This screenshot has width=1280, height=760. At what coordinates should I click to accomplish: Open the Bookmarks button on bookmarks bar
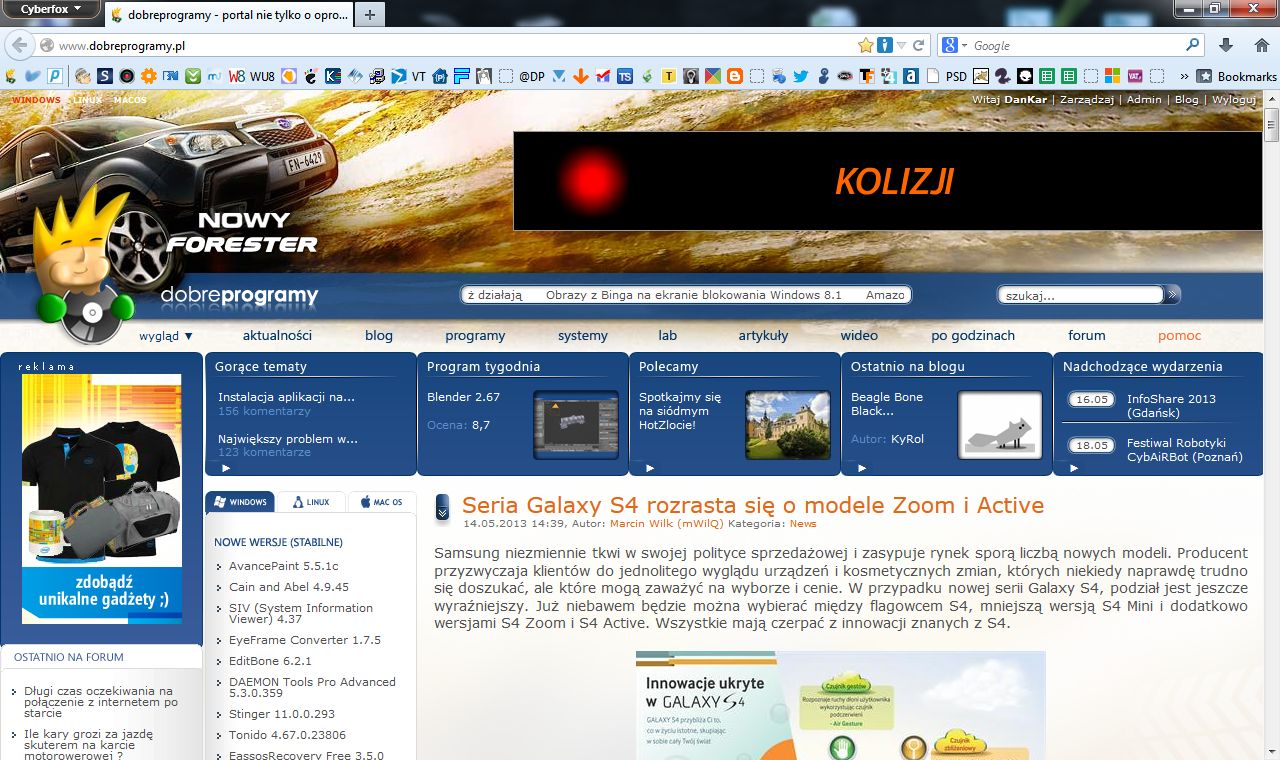point(1236,75)
